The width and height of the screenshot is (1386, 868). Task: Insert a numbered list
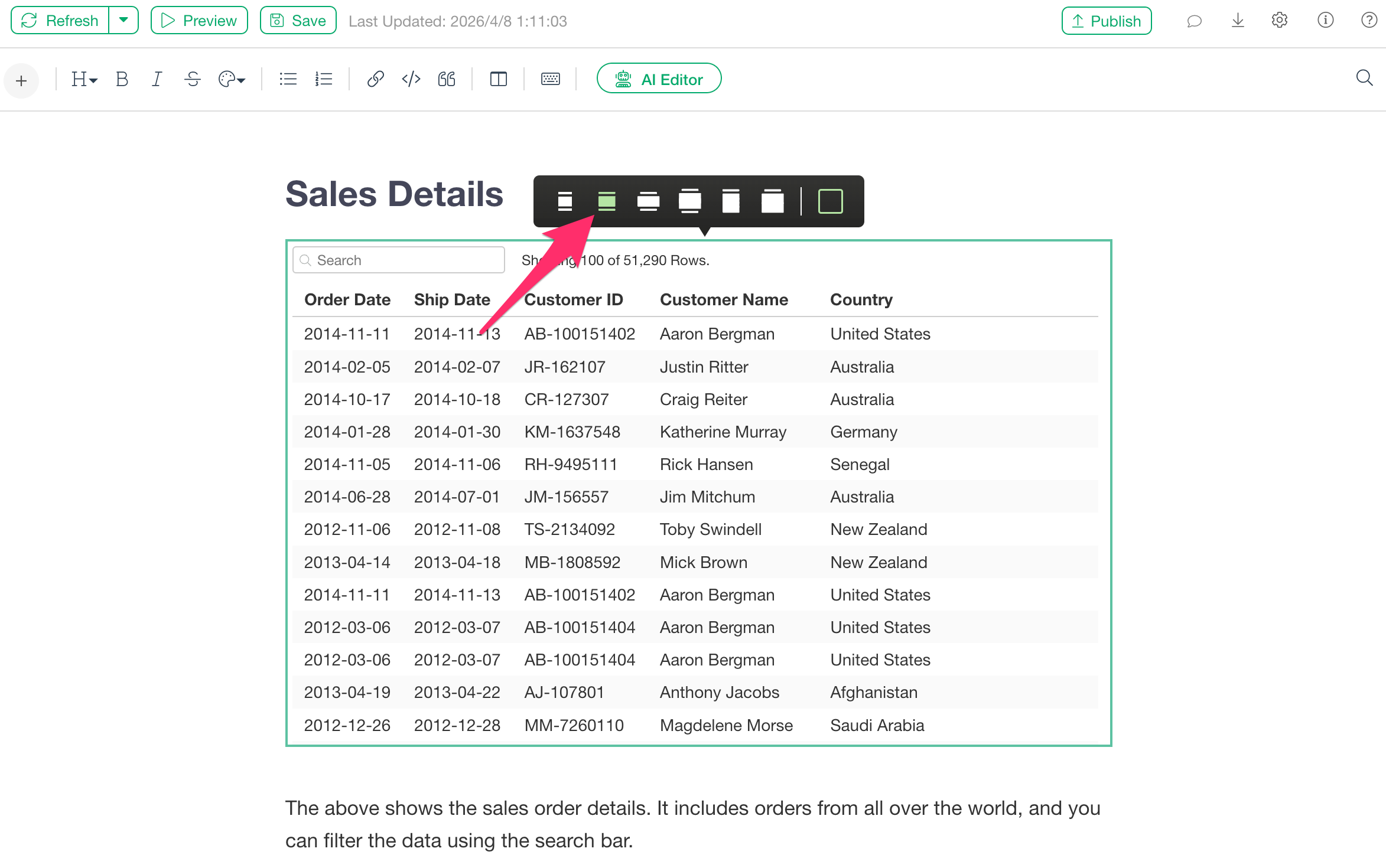(324, 79)
